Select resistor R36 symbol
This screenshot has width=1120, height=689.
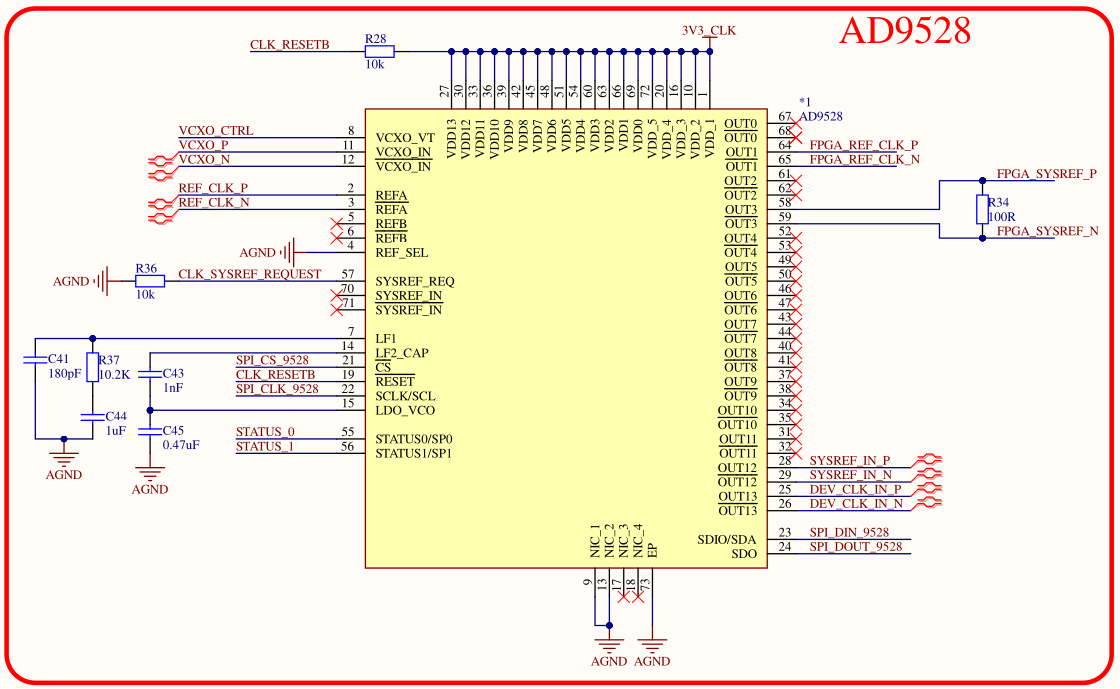(150, 281)
